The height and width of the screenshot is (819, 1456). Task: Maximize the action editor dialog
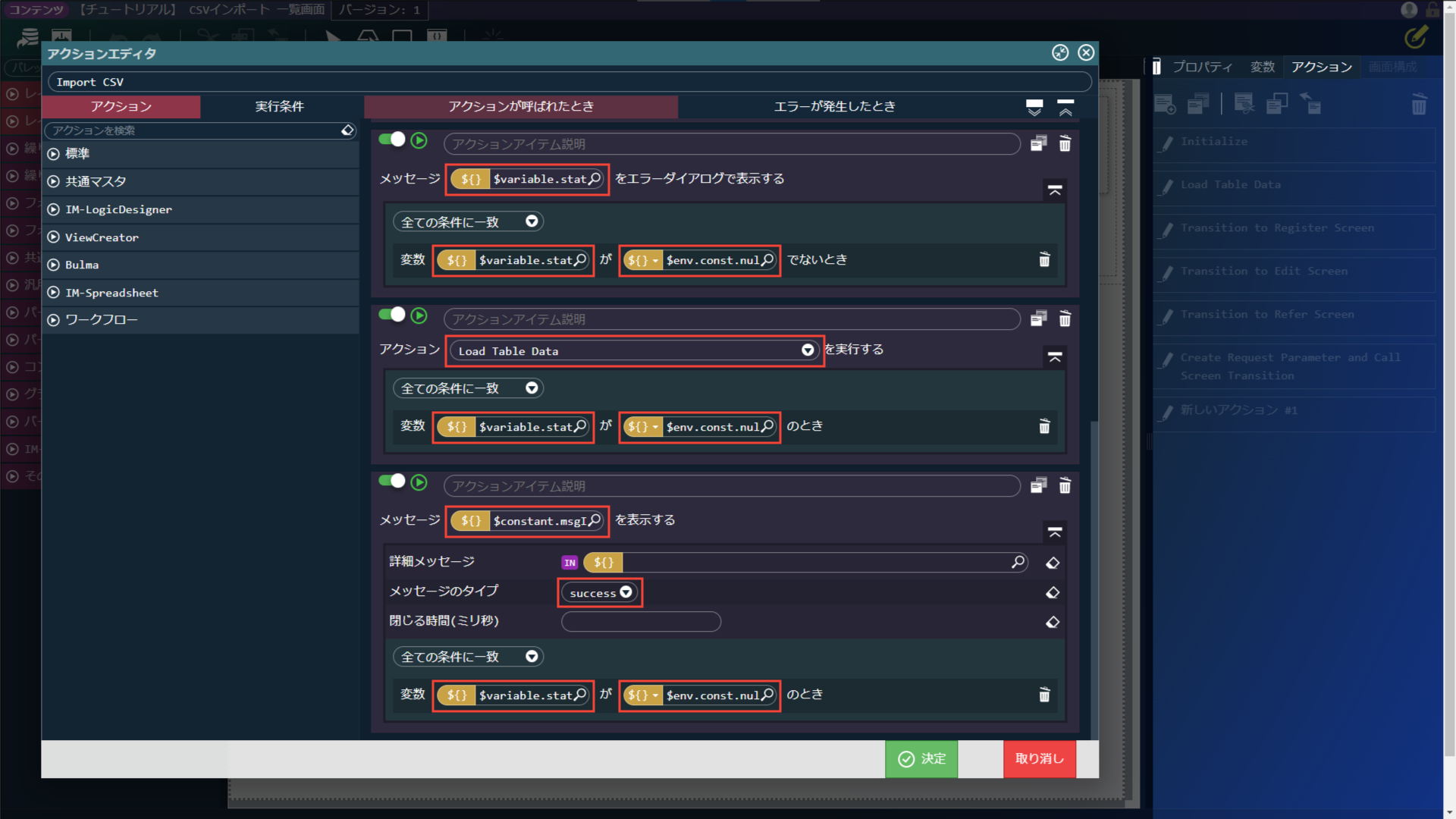point(1060,52)
